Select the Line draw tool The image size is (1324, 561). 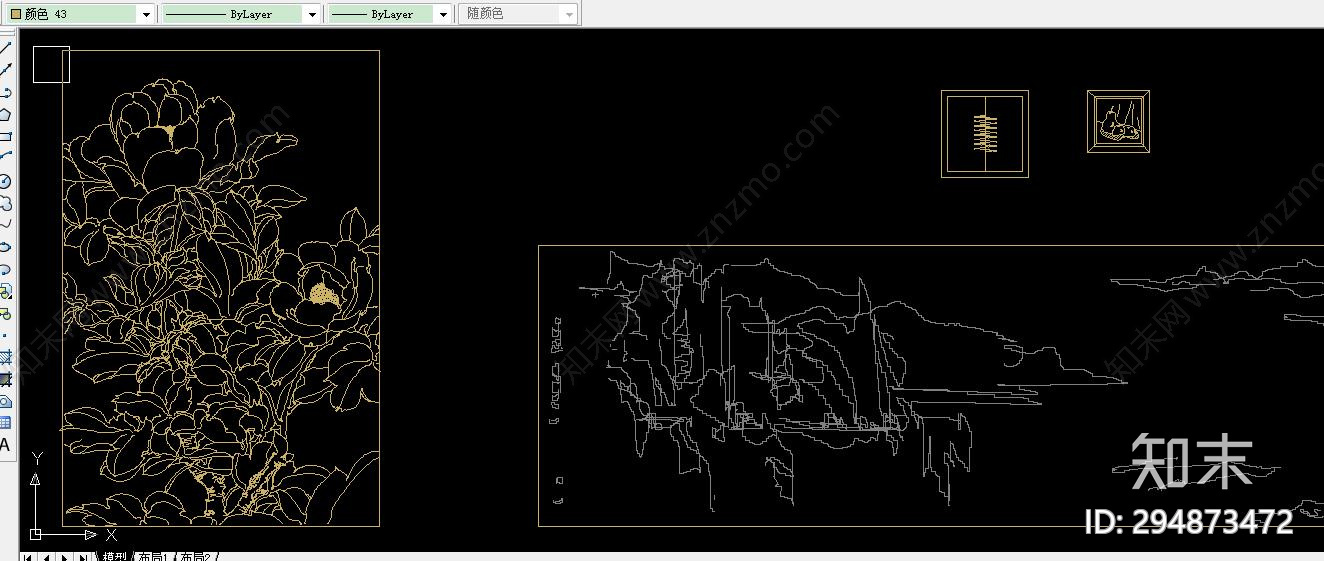tap(6, 48)
